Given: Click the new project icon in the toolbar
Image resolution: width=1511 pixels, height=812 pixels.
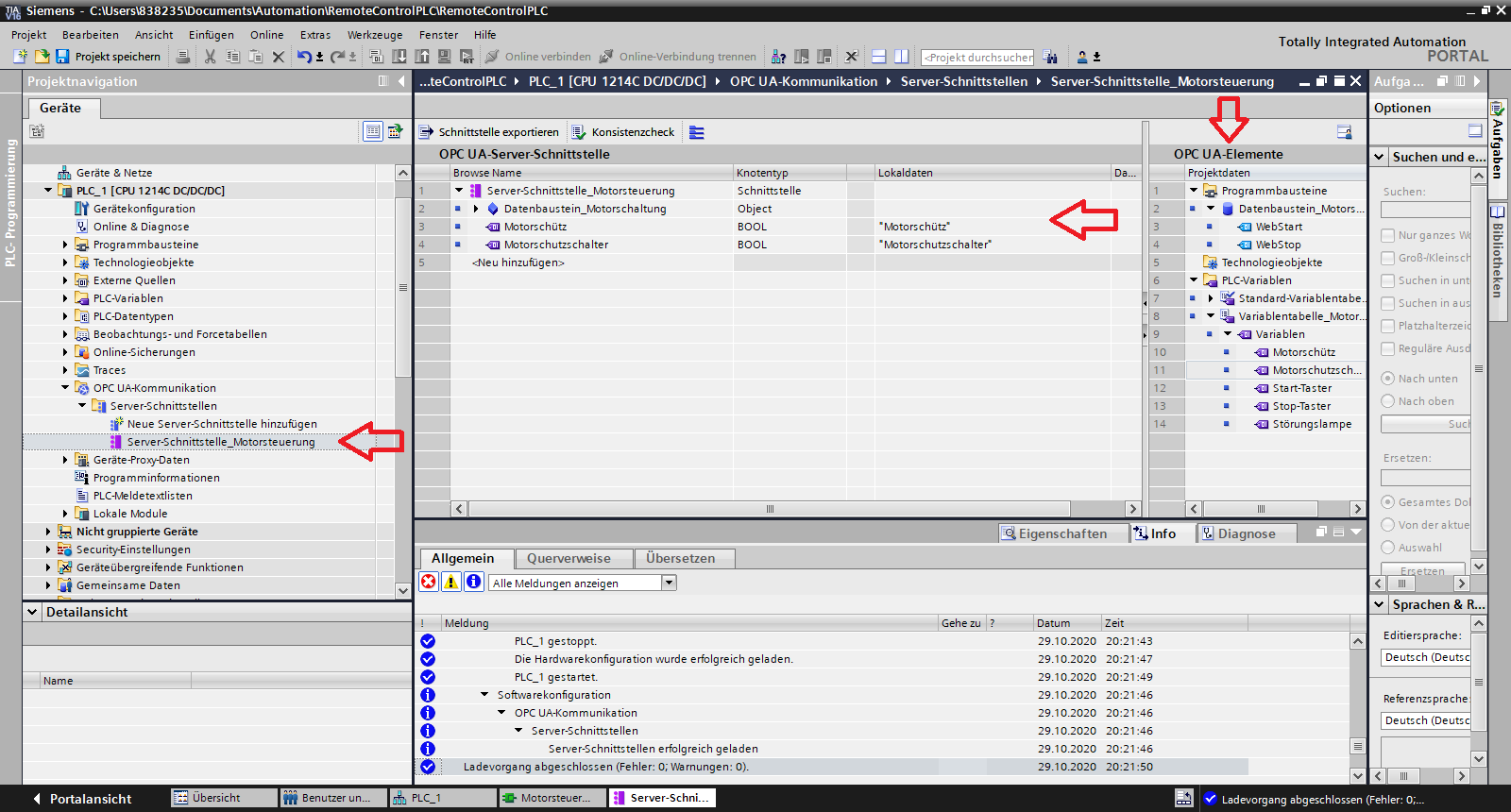Looking at the screenshot, I should pos(21,57).
